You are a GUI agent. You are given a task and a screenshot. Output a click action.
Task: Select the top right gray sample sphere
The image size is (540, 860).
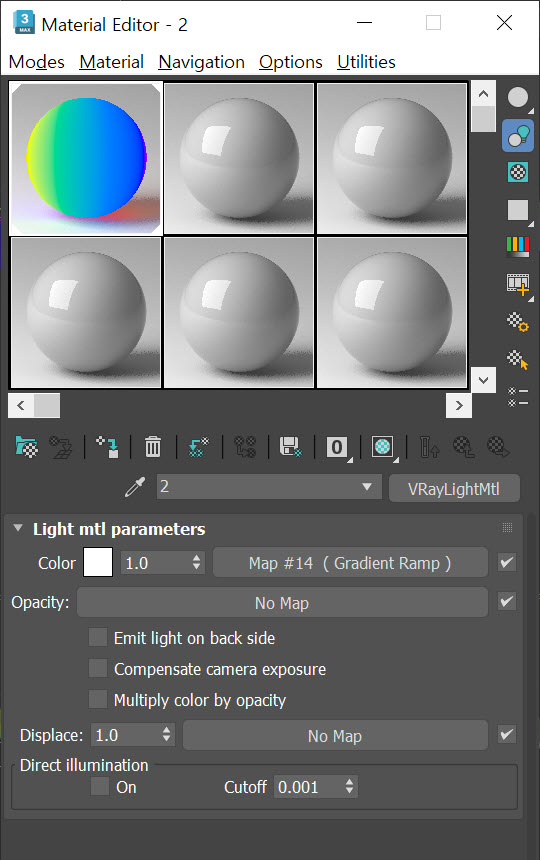pos(392,159)
